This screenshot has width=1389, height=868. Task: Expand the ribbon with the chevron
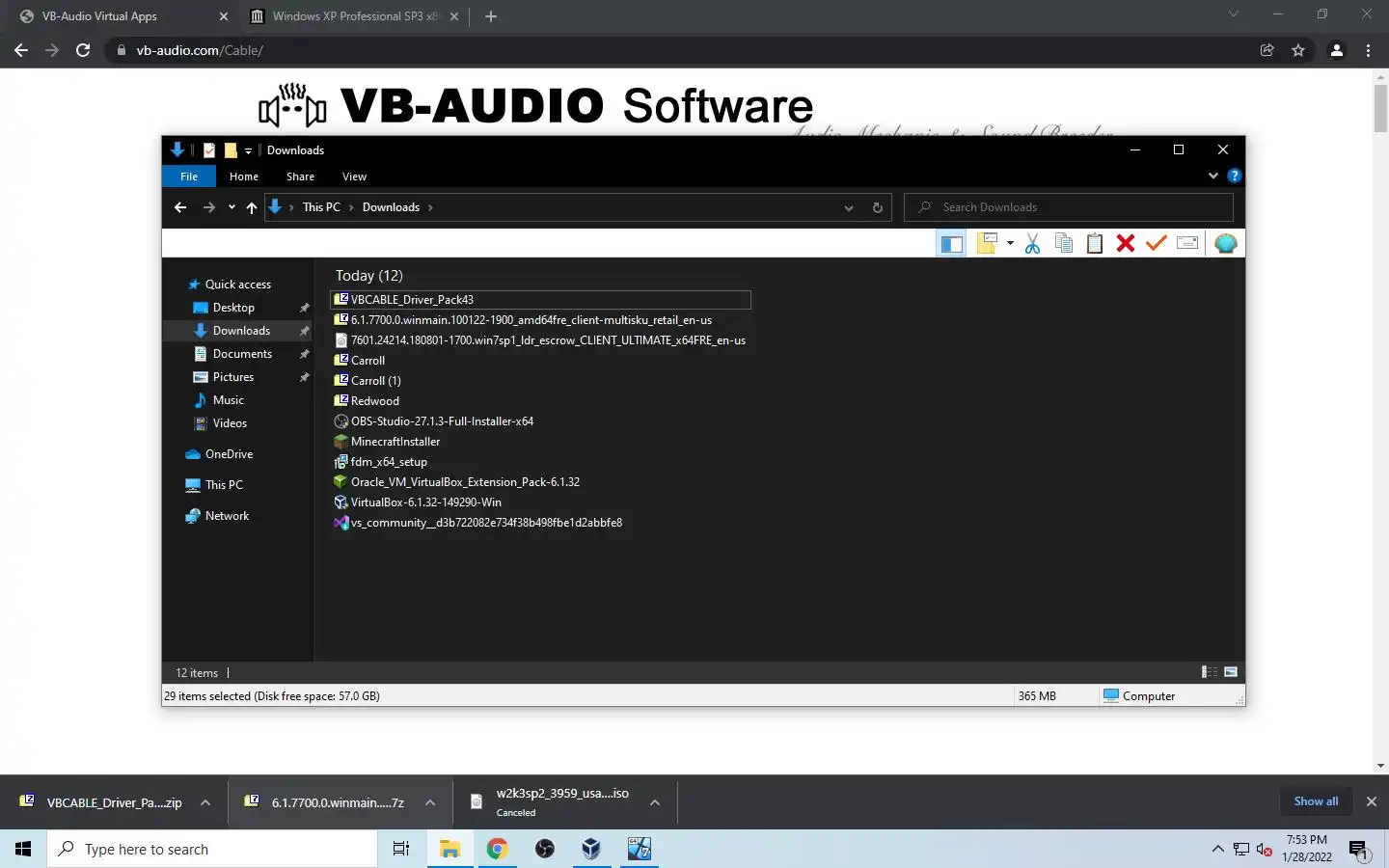tap(1213, 176)
